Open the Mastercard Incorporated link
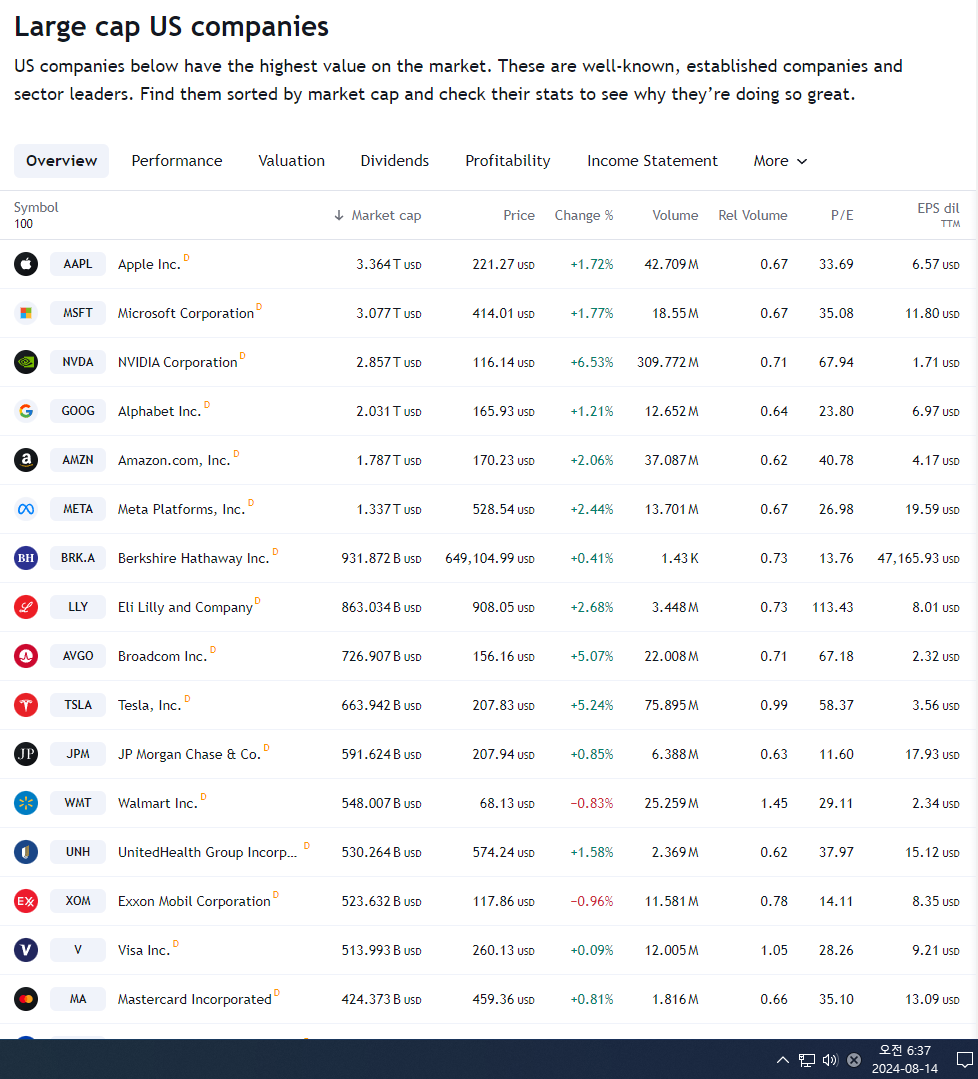The width and height of the screenshot is (978, 1079). [x=195, y=1000]
